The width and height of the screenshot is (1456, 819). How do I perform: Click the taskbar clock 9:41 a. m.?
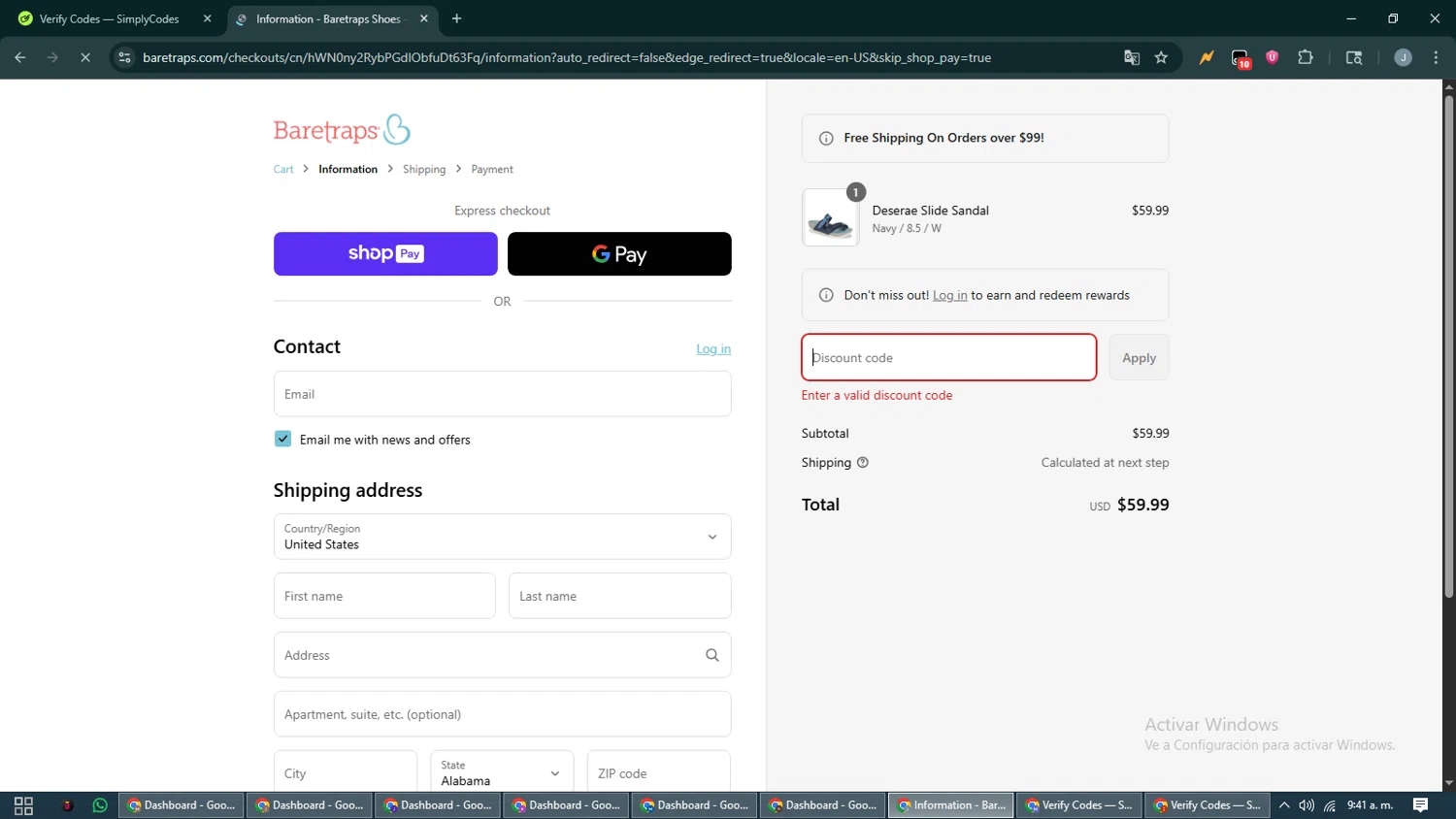[x=1370, y=805]
